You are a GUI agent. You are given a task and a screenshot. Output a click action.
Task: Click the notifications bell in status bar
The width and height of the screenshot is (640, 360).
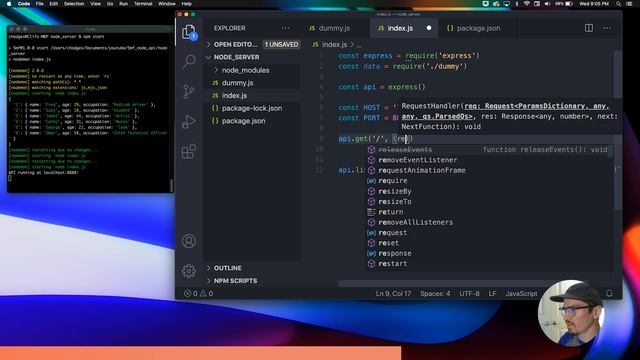click(x=609, y=293)
